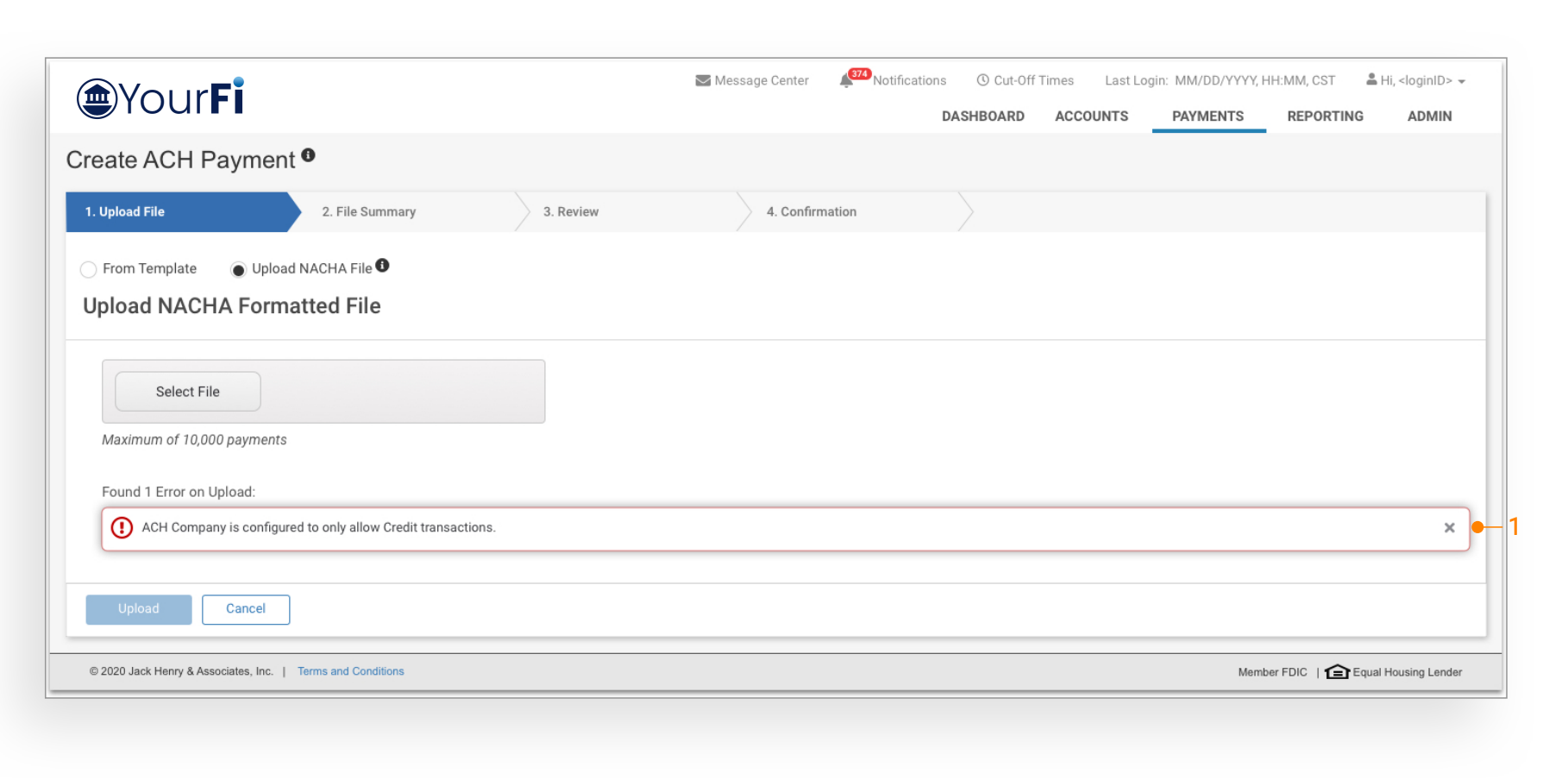The image size is (1568, 780).
Task: Click the Cut-Off Times clock icon
Action: click(x=982, y=80)
